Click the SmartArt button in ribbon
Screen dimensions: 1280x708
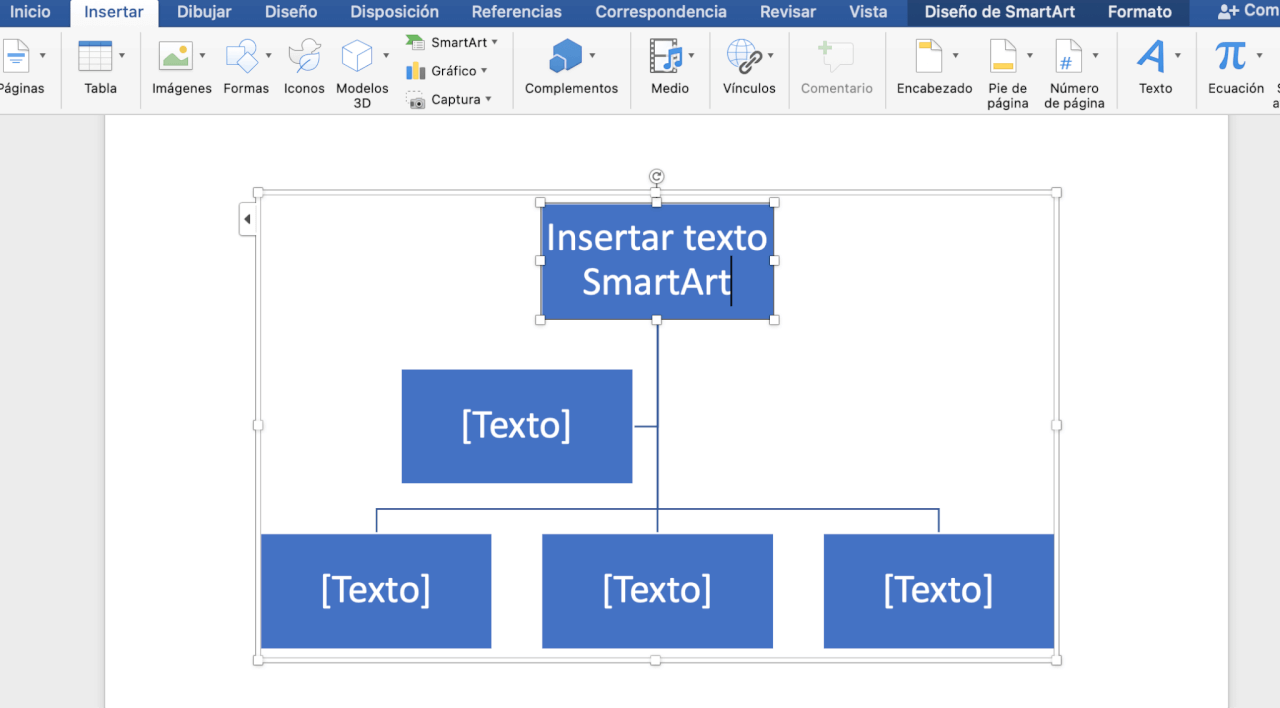pos(452,42)
